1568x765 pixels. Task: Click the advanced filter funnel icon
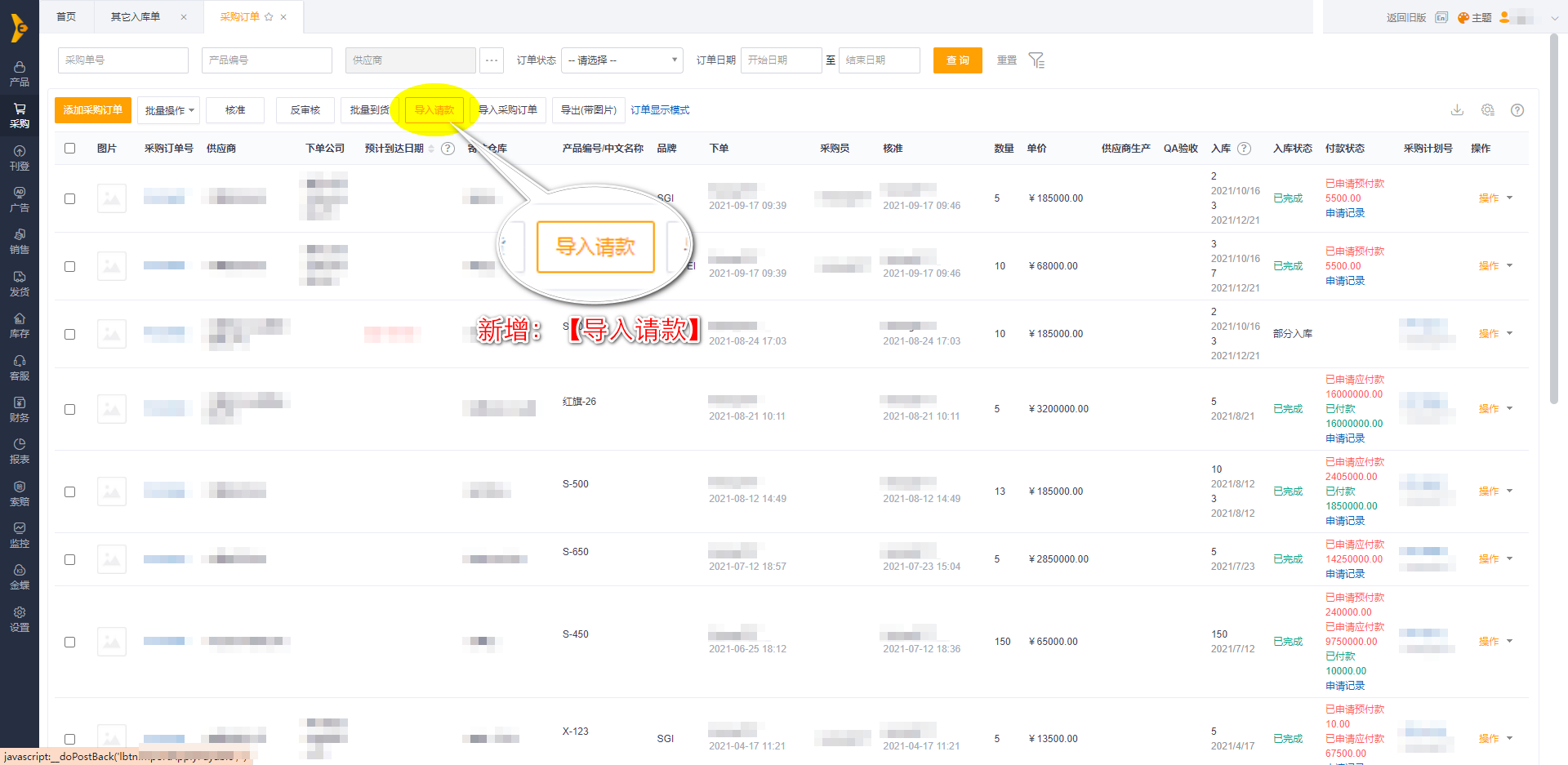1036,60
